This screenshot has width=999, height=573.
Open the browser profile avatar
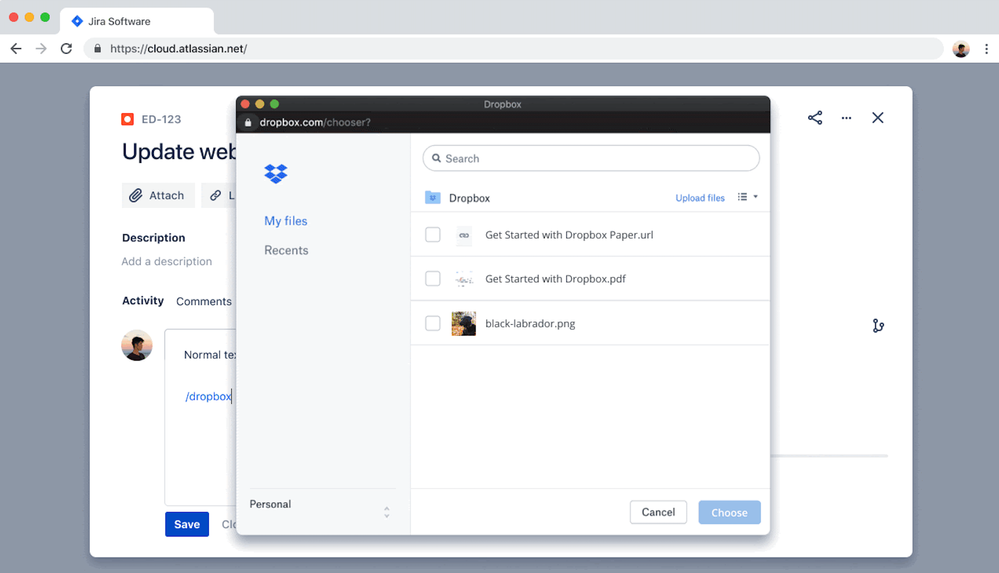[961, 48]
